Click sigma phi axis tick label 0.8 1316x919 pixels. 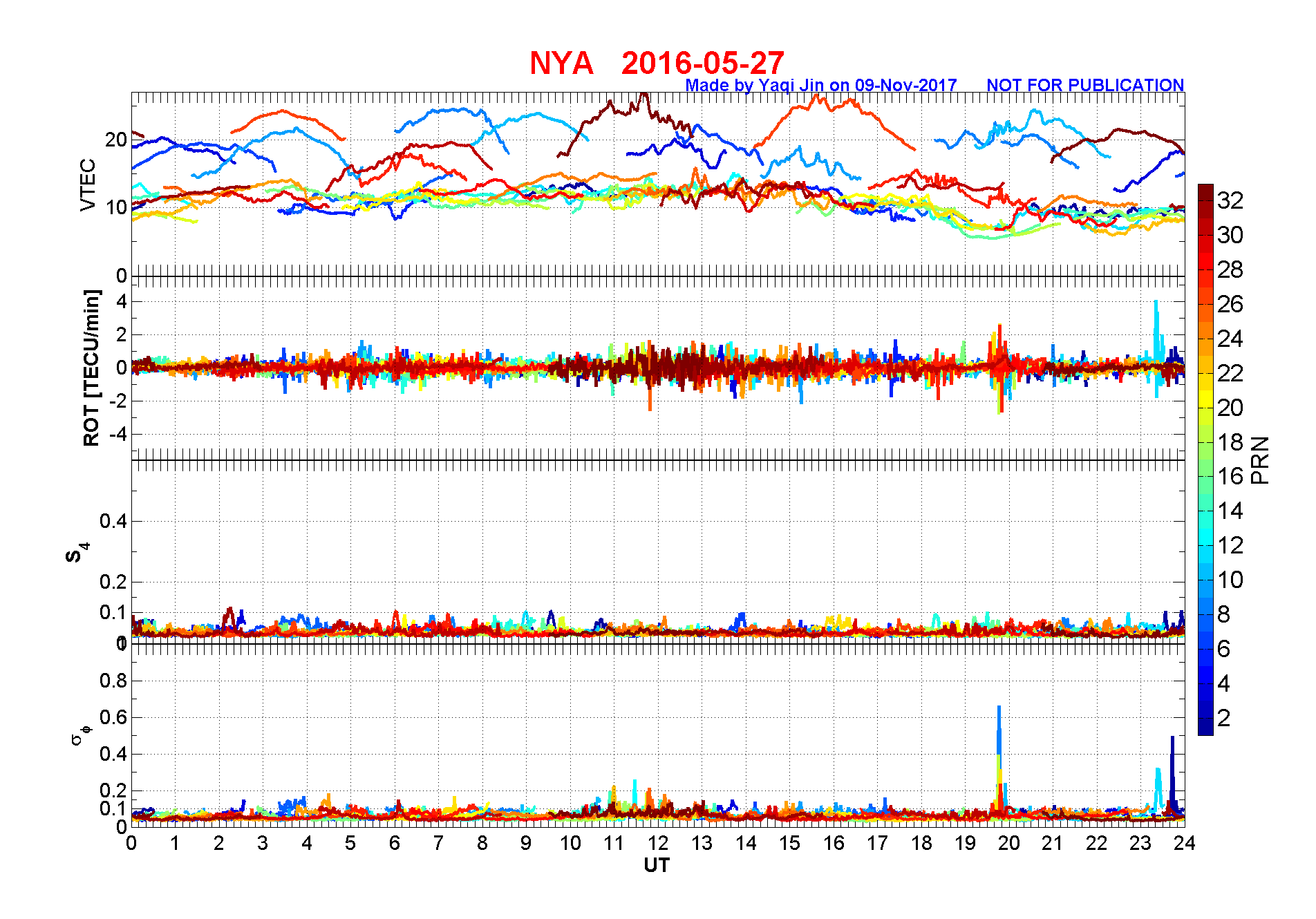[113, 681]
